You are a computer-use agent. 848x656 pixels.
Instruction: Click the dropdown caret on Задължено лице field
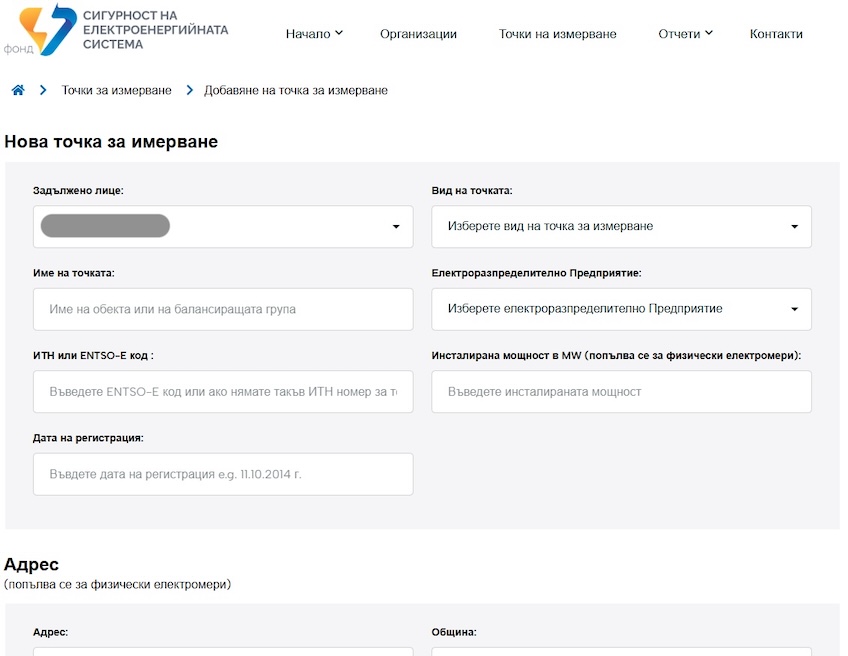[x=395, y=227]
